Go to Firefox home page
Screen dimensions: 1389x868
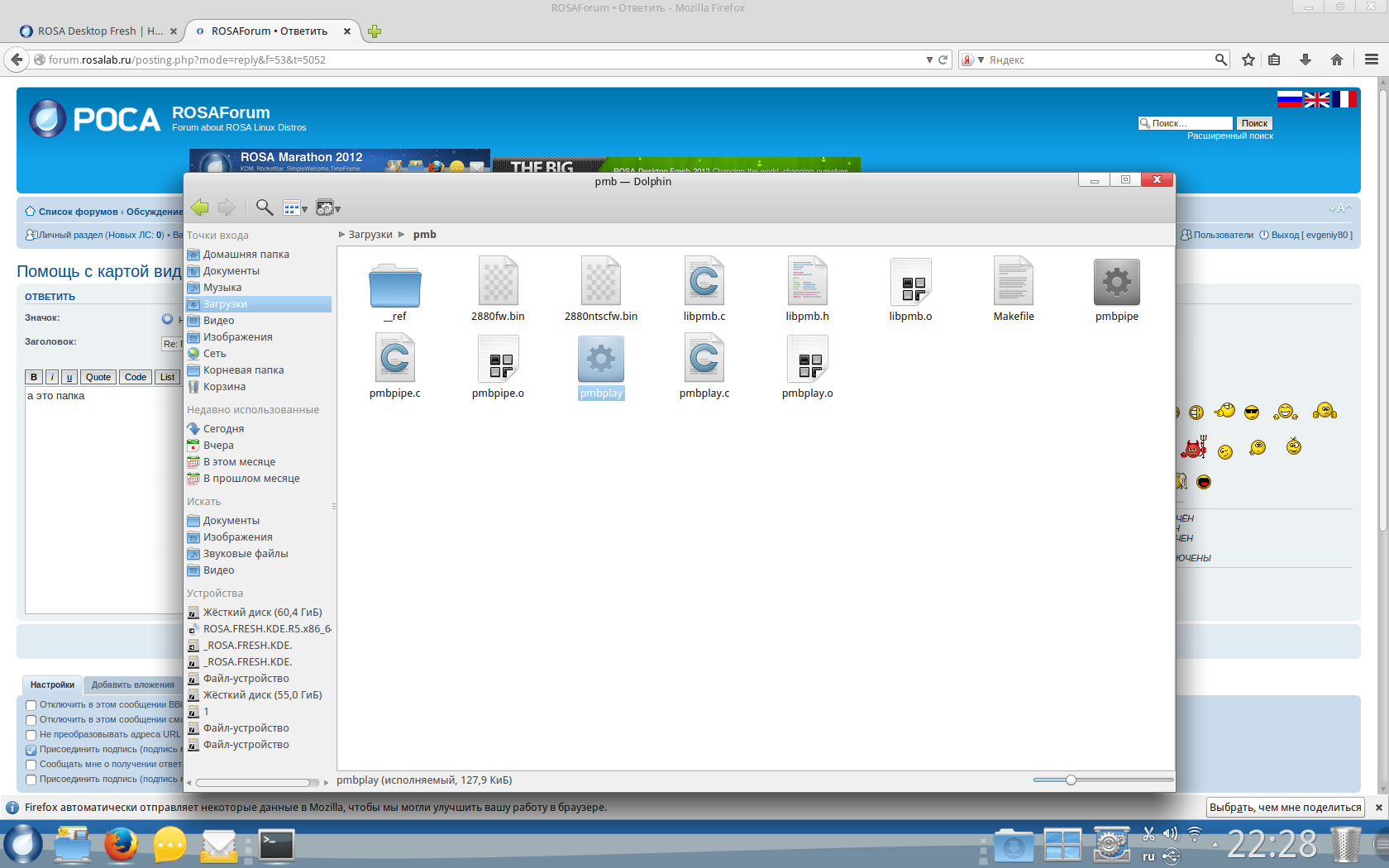[x=1337, y=60]
